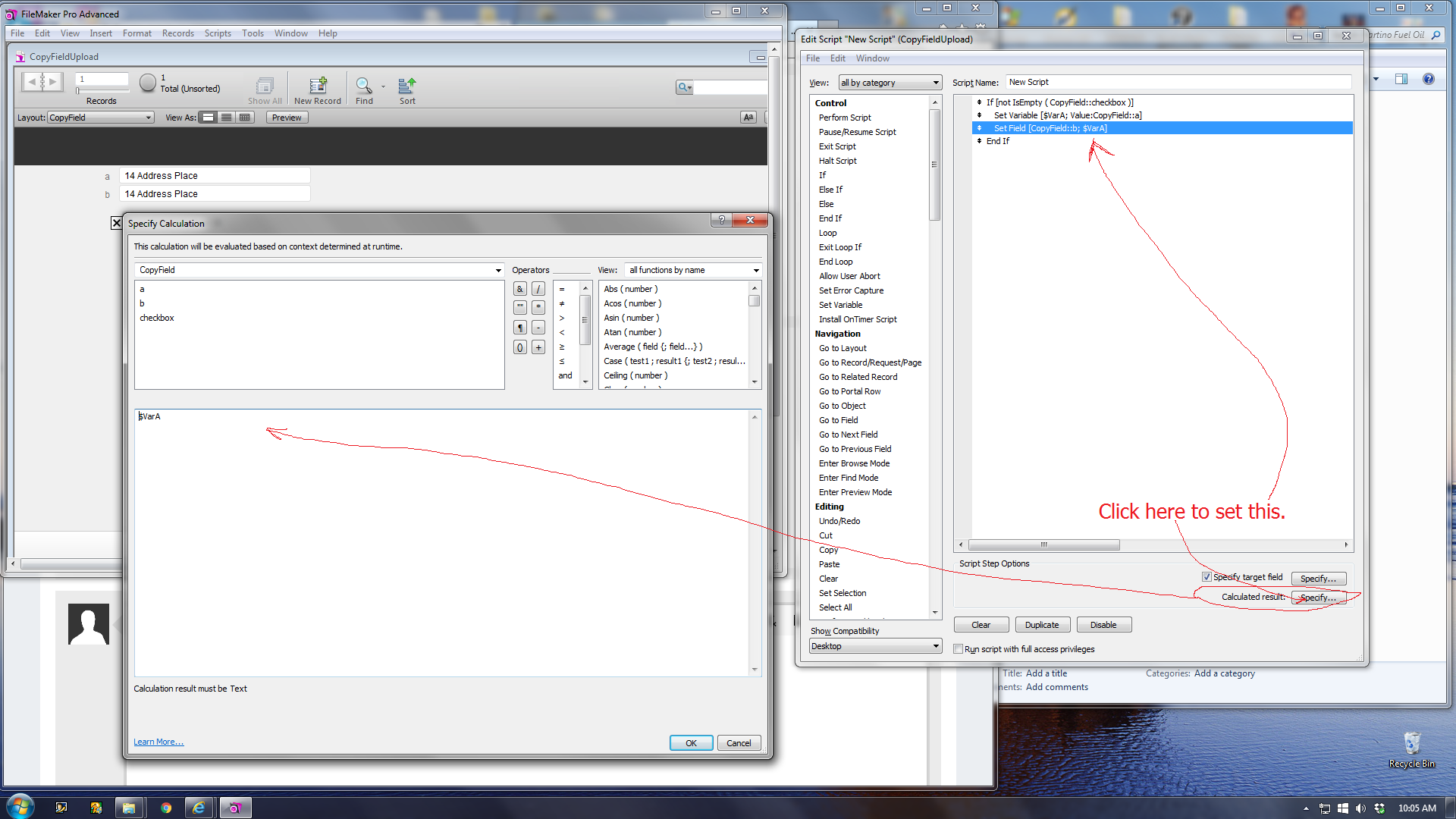Screen dimensions: 1456x819
Task: Click the Chrome icon in taskbar
Action: coord(166,808)
